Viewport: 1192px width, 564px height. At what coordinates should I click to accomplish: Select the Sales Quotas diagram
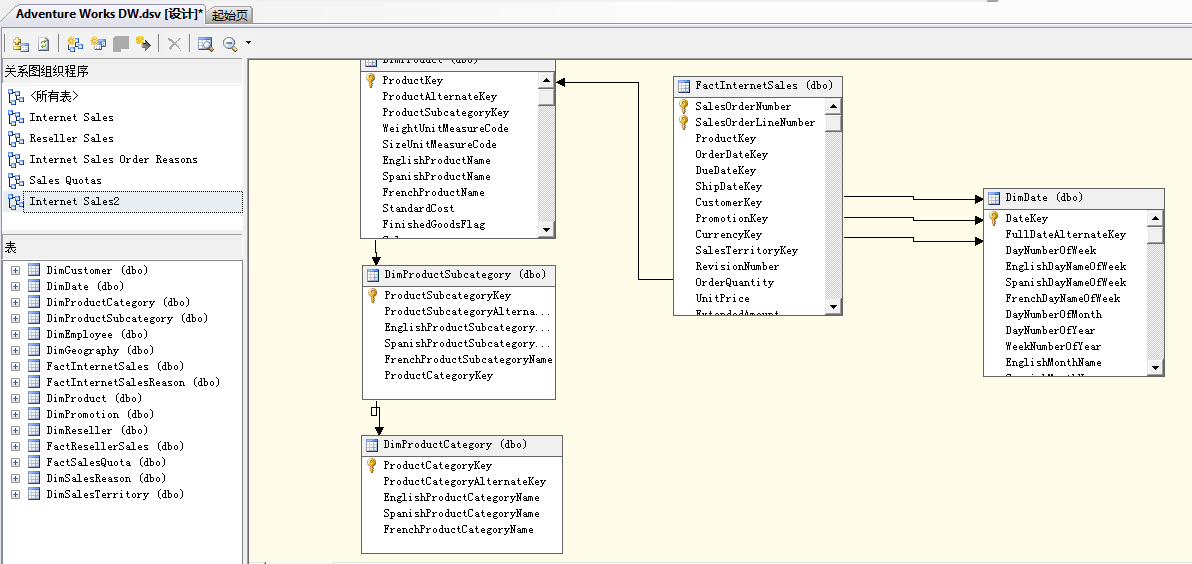point(65,180)
